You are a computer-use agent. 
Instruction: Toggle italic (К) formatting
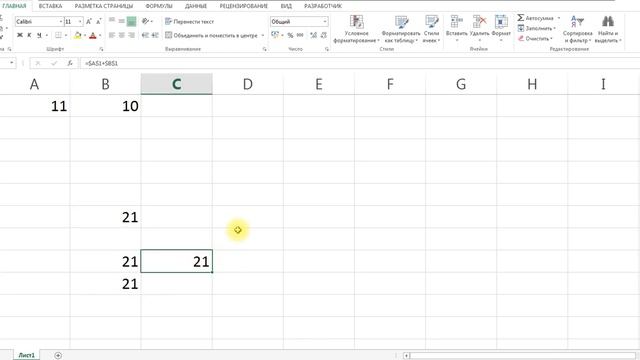coord(29,36)
